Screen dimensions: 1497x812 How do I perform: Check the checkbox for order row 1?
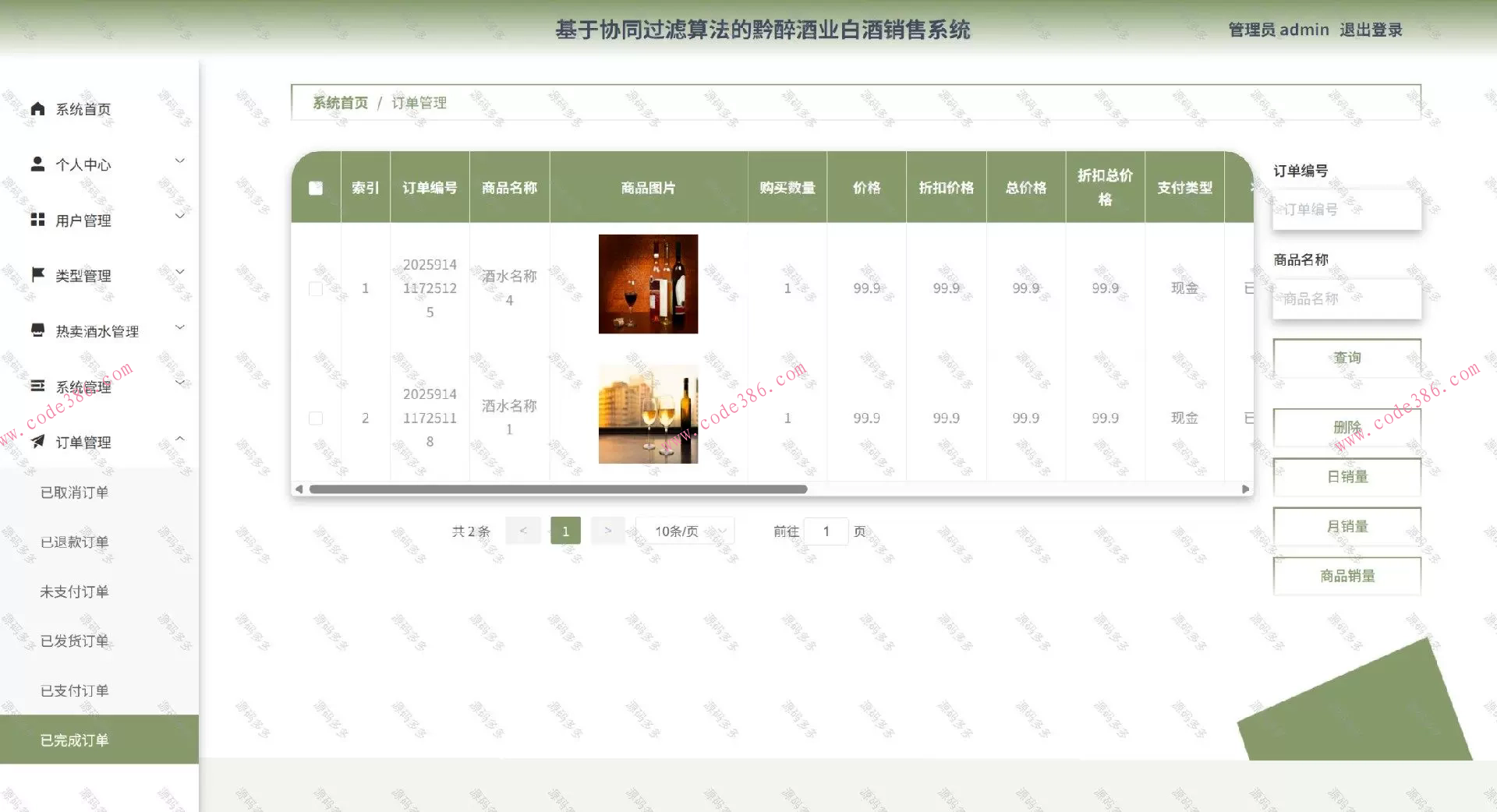tap(316, 288)
